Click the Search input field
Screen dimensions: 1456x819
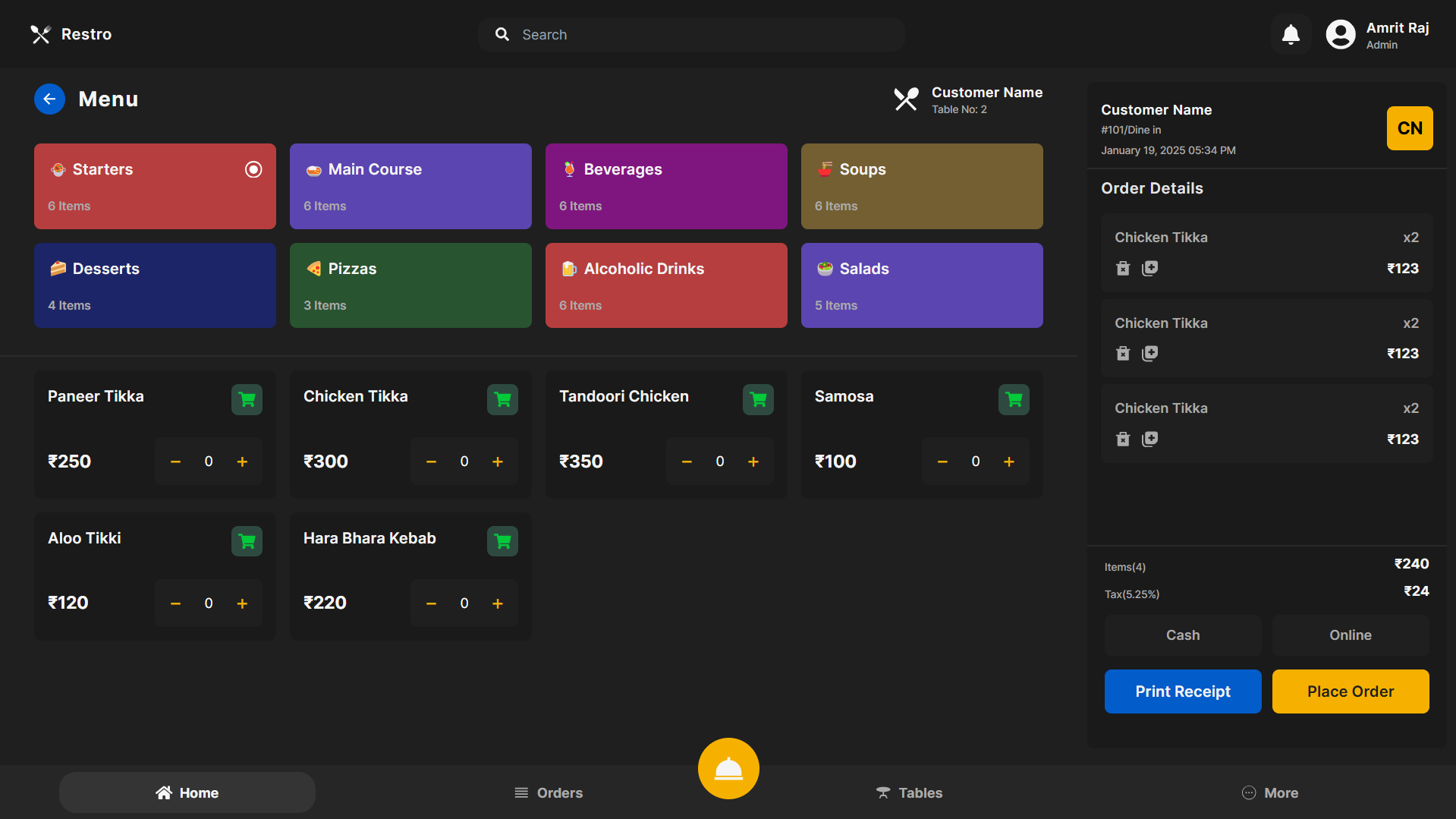(690, 34)
